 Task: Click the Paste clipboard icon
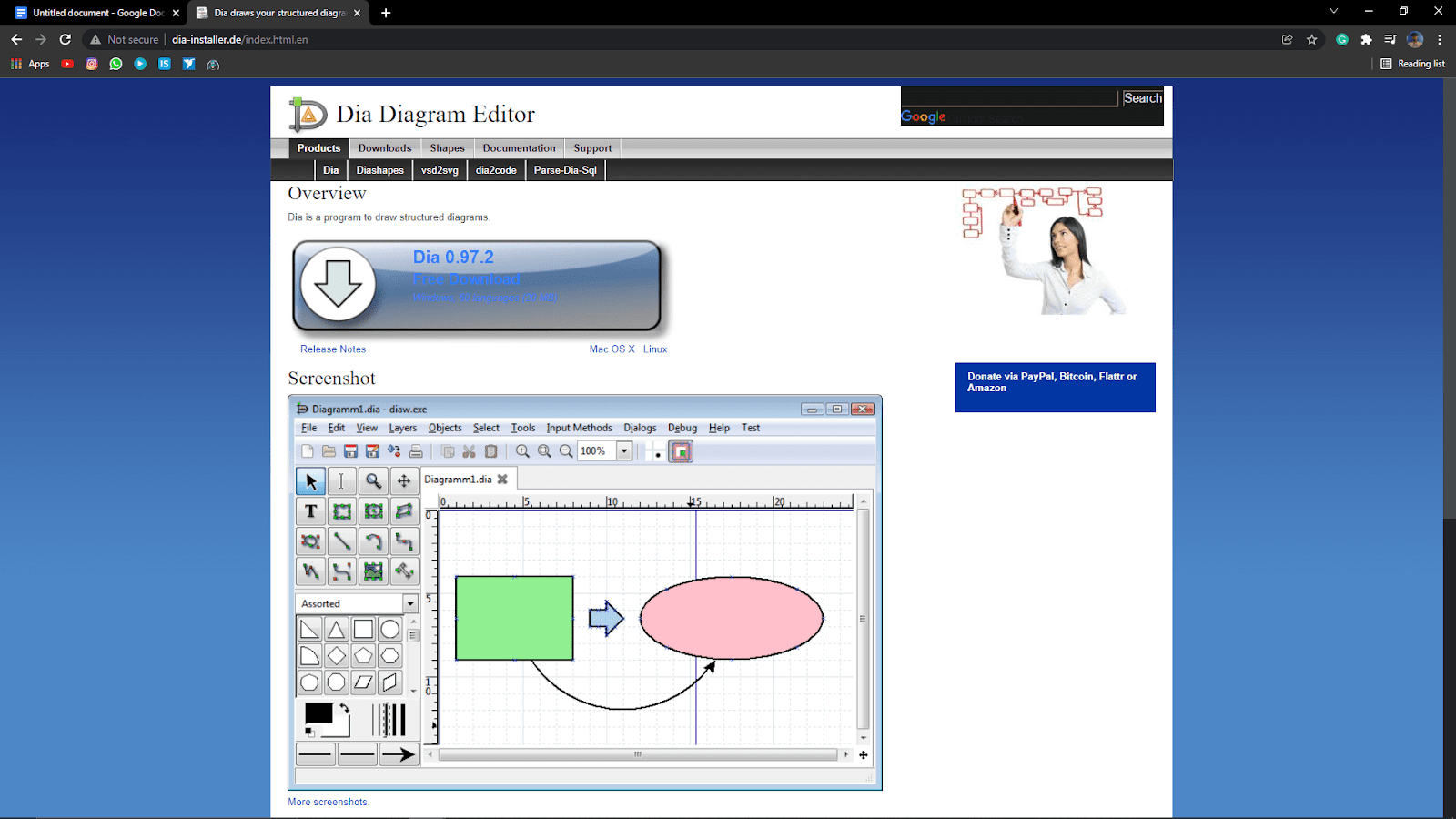(x=490, y=451)
